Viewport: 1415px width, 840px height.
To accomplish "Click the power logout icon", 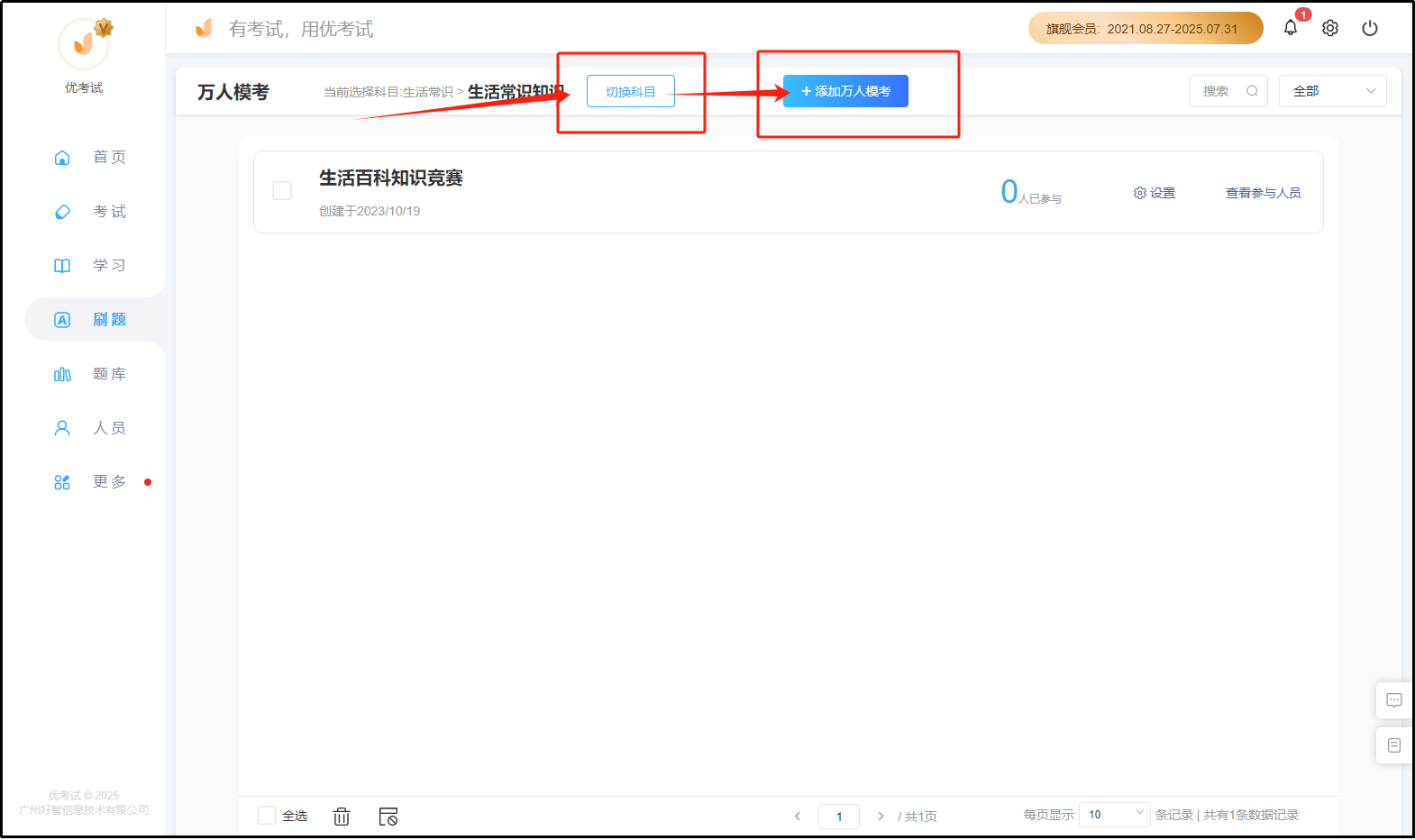I will click(x=1370, y=28).
